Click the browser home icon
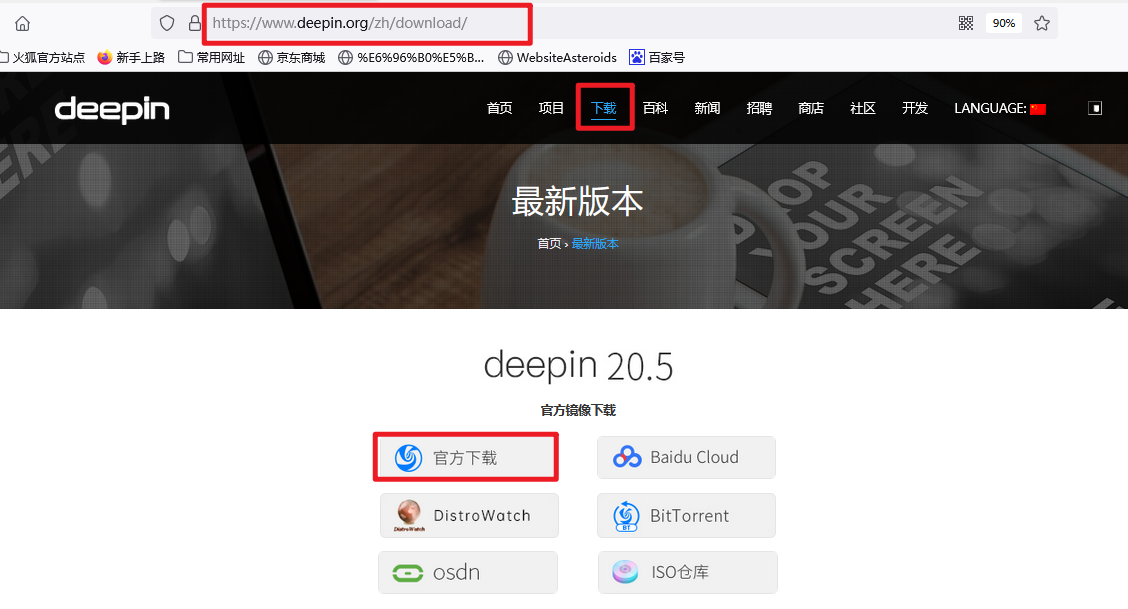 click(22, 24)
